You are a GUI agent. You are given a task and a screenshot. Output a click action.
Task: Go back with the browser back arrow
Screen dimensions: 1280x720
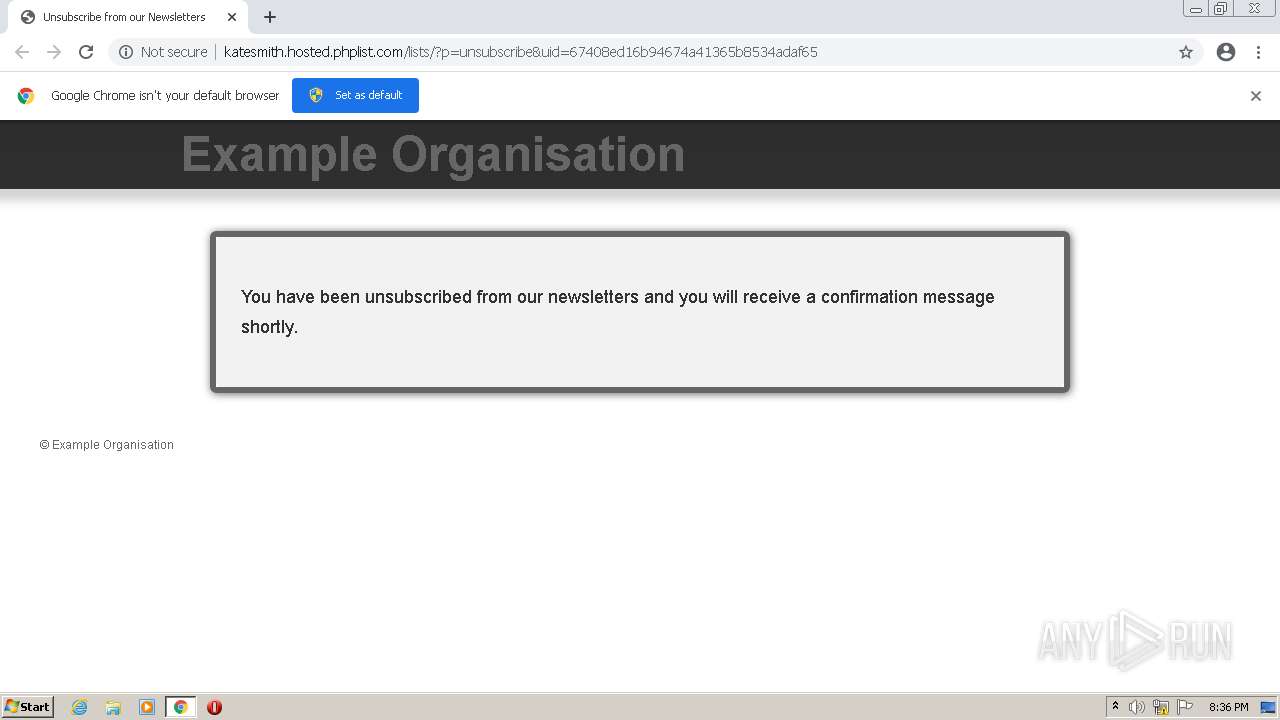[22, 52]
